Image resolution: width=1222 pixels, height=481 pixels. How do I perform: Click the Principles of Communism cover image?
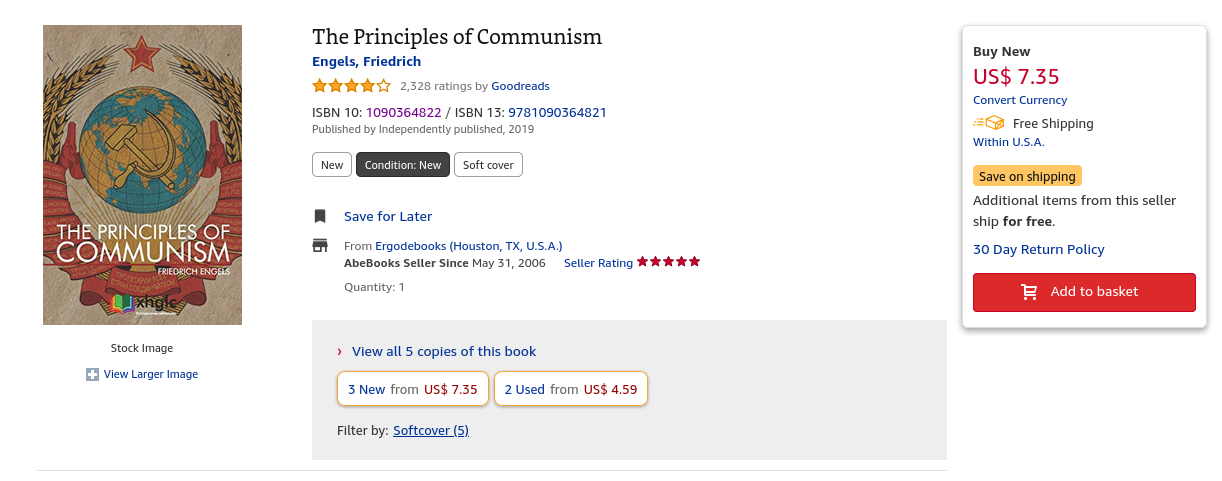coord(142,175)
